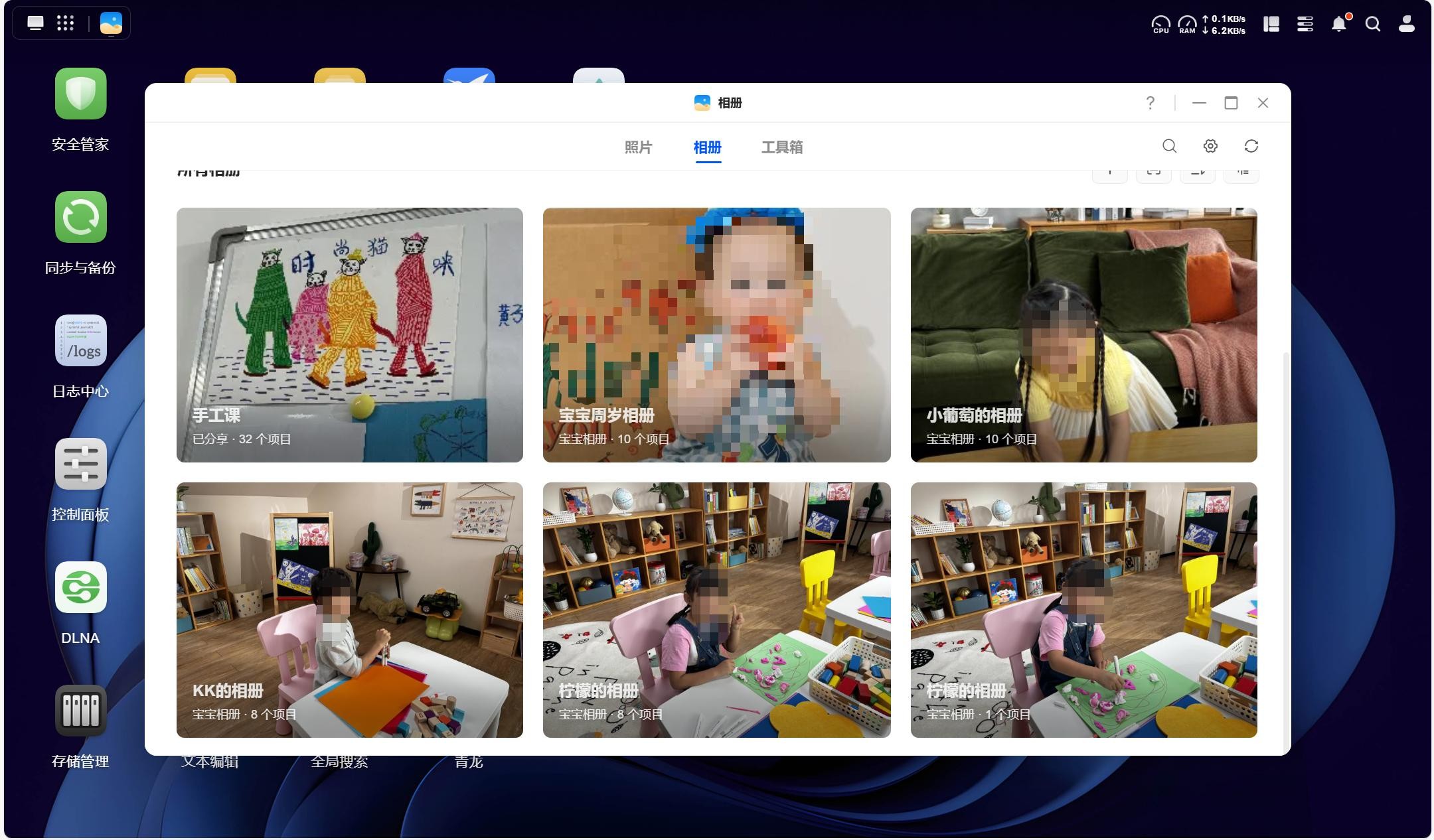Switch to the 照片 tab

tap(638, 147)
